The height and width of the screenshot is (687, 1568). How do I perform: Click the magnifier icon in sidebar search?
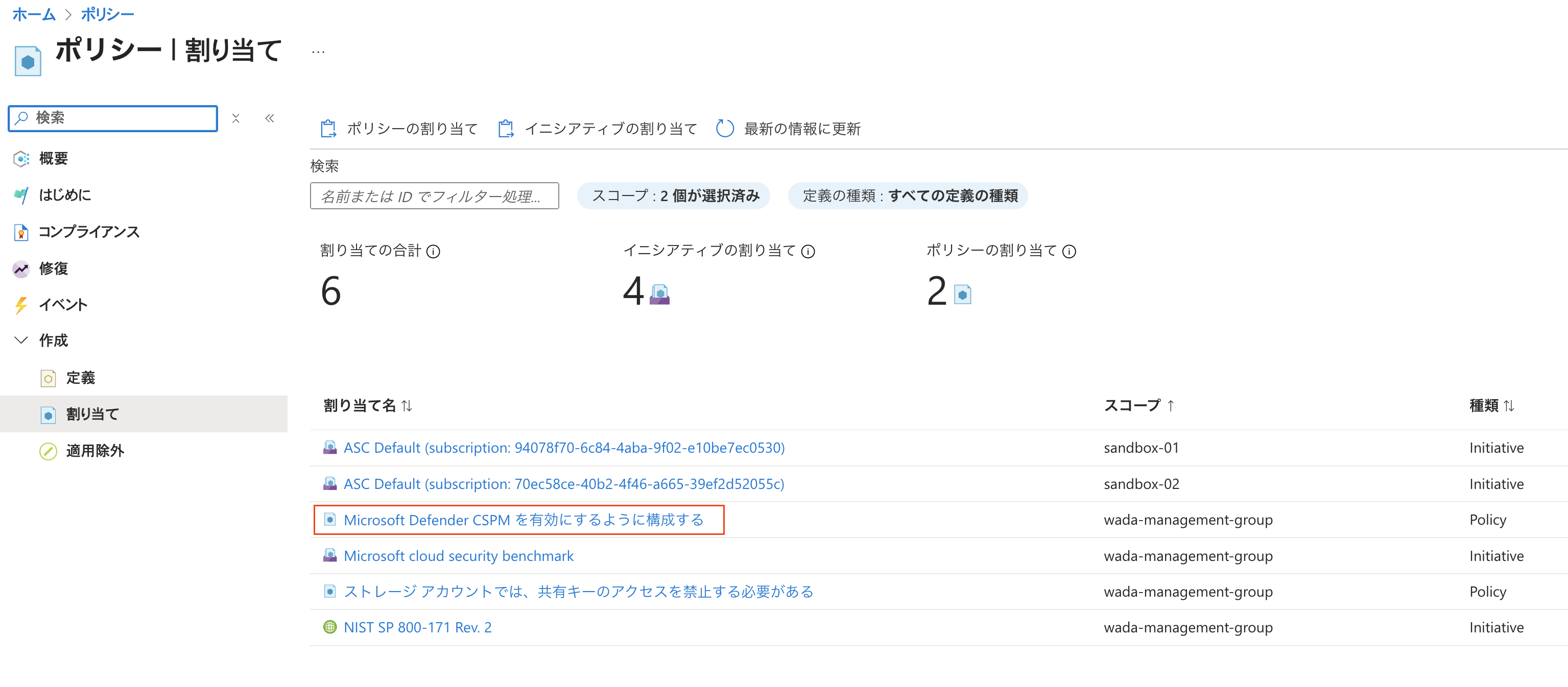point(22,117)
